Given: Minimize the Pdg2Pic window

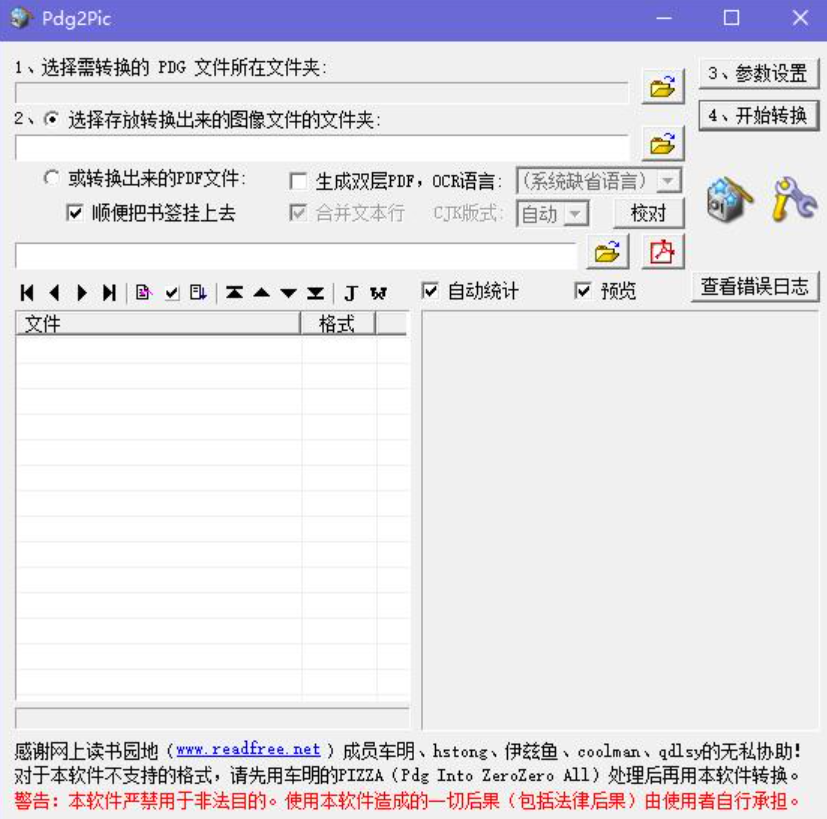Looking at the screenshot, I should 664,18.
